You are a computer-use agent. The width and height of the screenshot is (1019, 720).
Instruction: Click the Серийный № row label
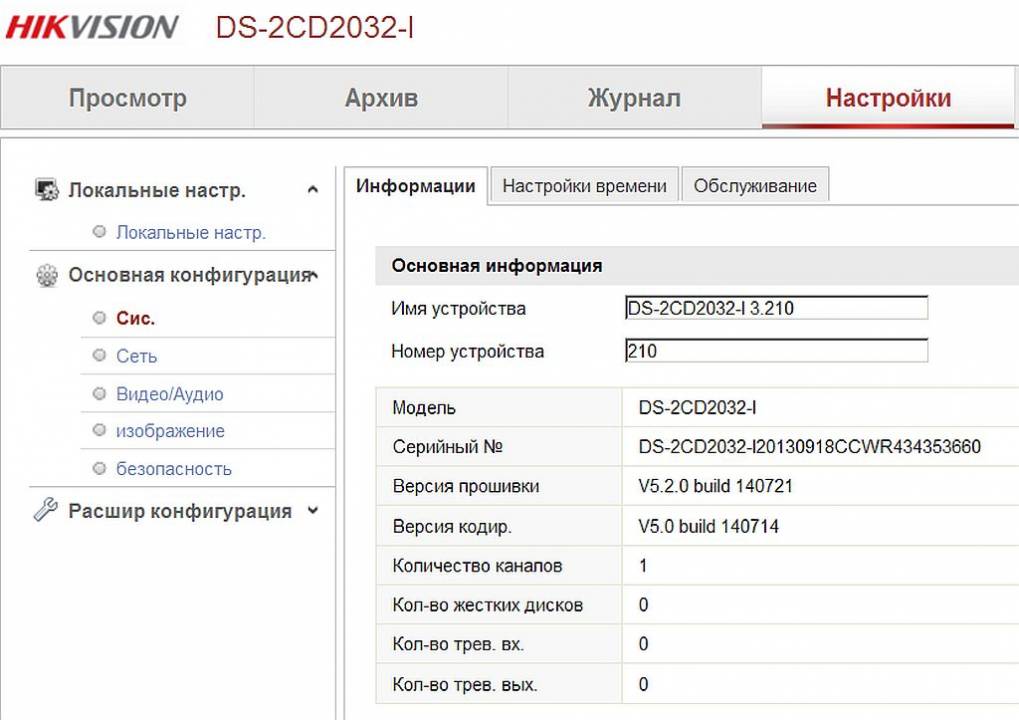click(448, 447)
